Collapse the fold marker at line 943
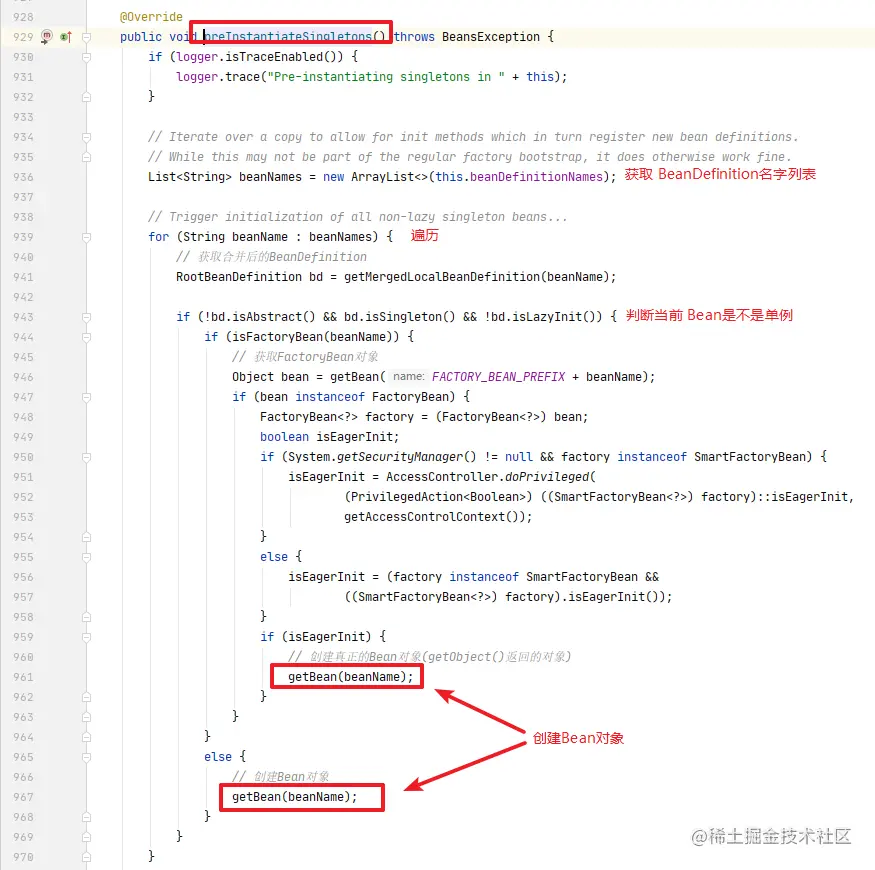Screen dimensions: 875x870 (86, 317)
